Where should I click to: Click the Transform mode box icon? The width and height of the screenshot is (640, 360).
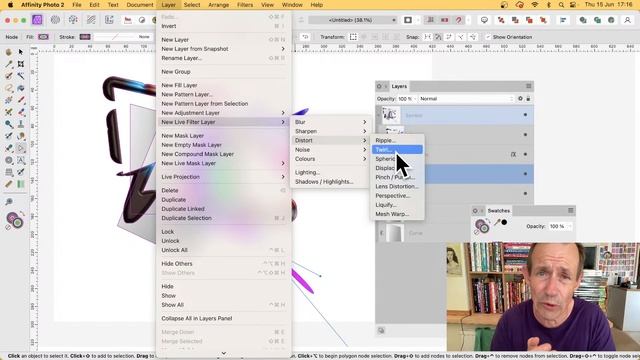[353, 37]
